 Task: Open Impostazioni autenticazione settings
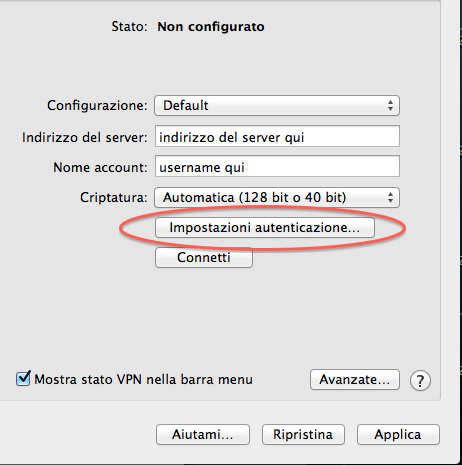(x=265, y=228)
